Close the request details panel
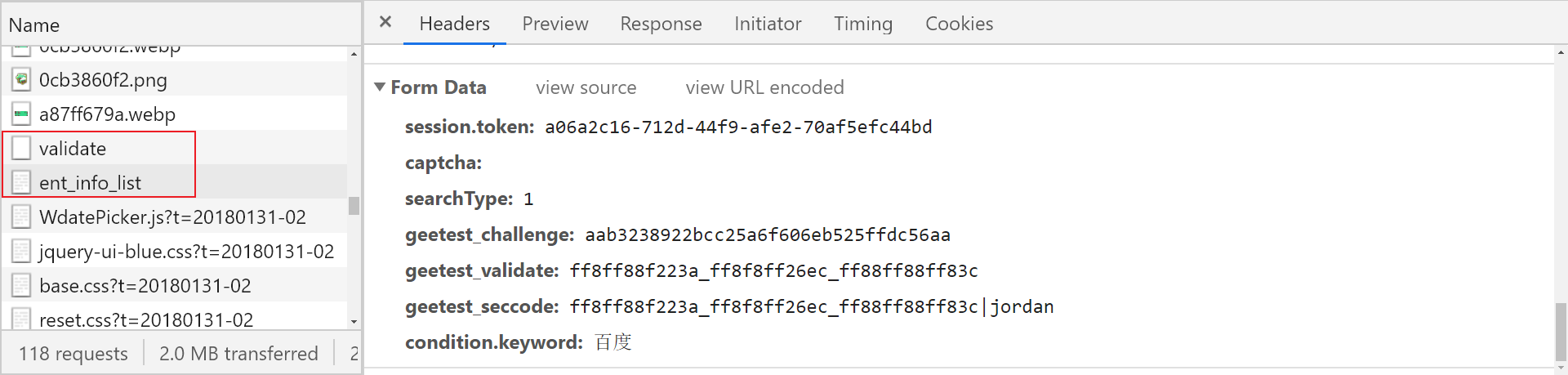Screen dimensions: 1568x375 [x=385, y=22]
